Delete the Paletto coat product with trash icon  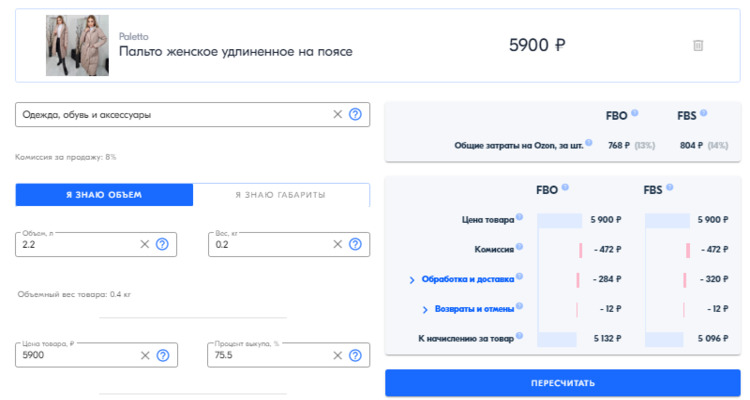pyautogui.click(x=698, y=45)
